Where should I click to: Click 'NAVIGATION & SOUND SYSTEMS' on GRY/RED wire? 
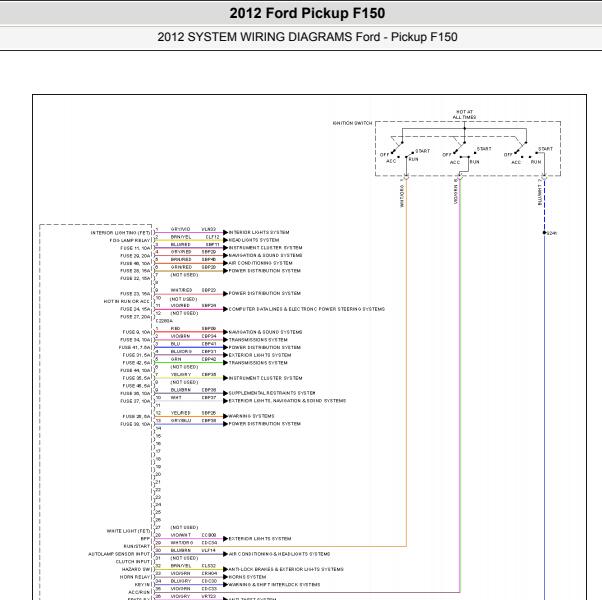tap(265, 255)
